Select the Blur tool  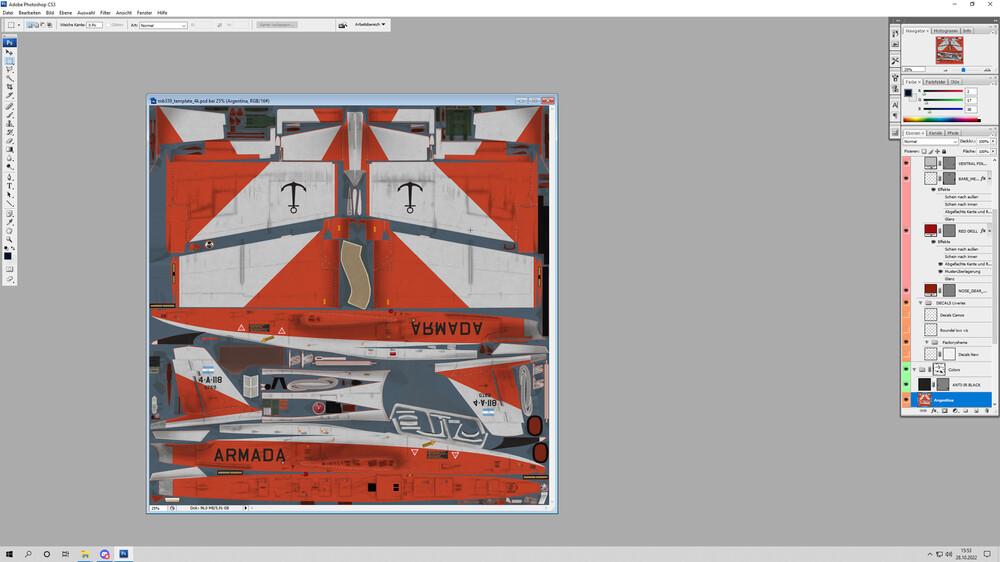[x=9, y=158]
